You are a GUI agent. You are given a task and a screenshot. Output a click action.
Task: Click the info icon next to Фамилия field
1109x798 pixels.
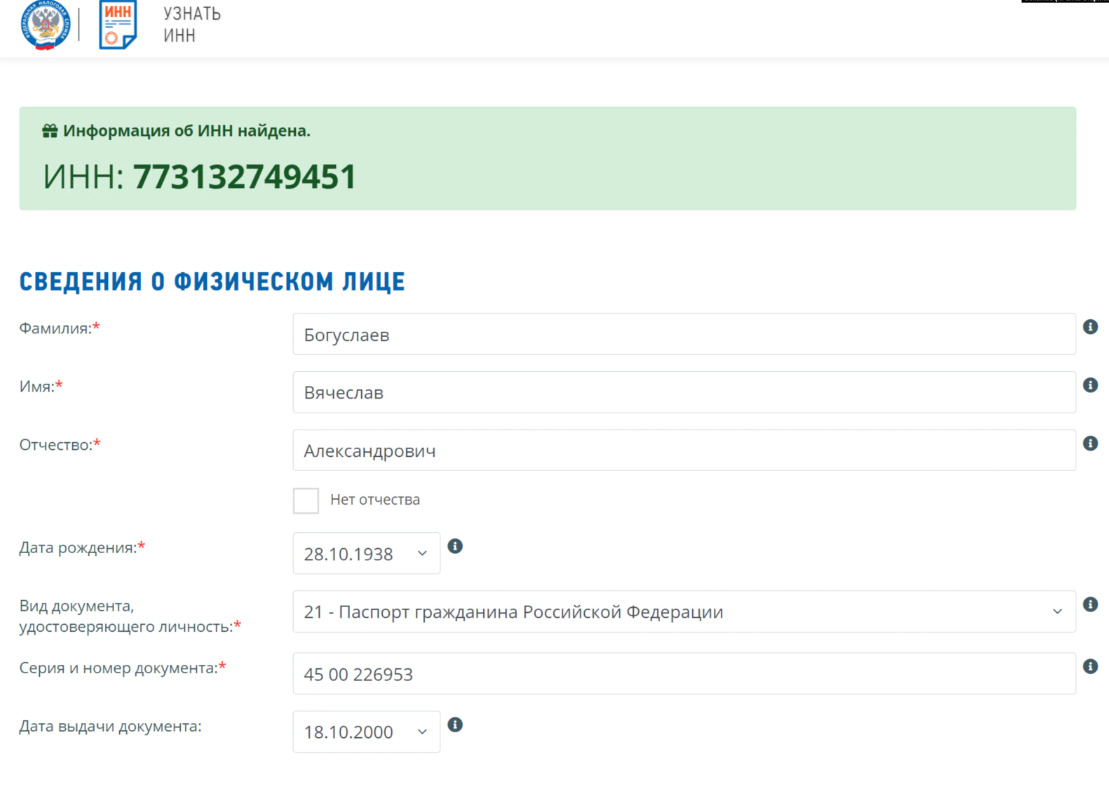pos(1091,327)
